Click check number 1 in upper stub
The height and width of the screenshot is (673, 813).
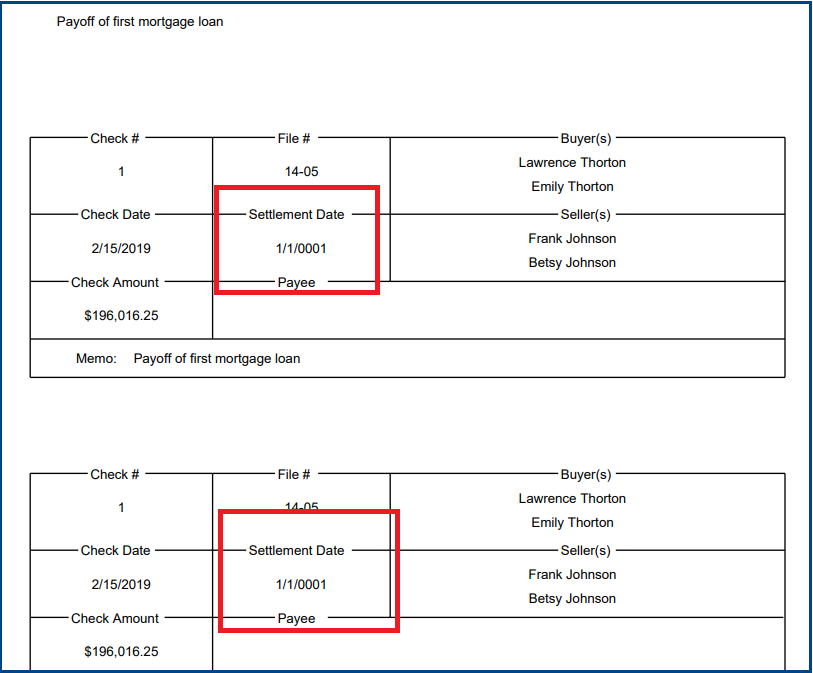(121, 172)
